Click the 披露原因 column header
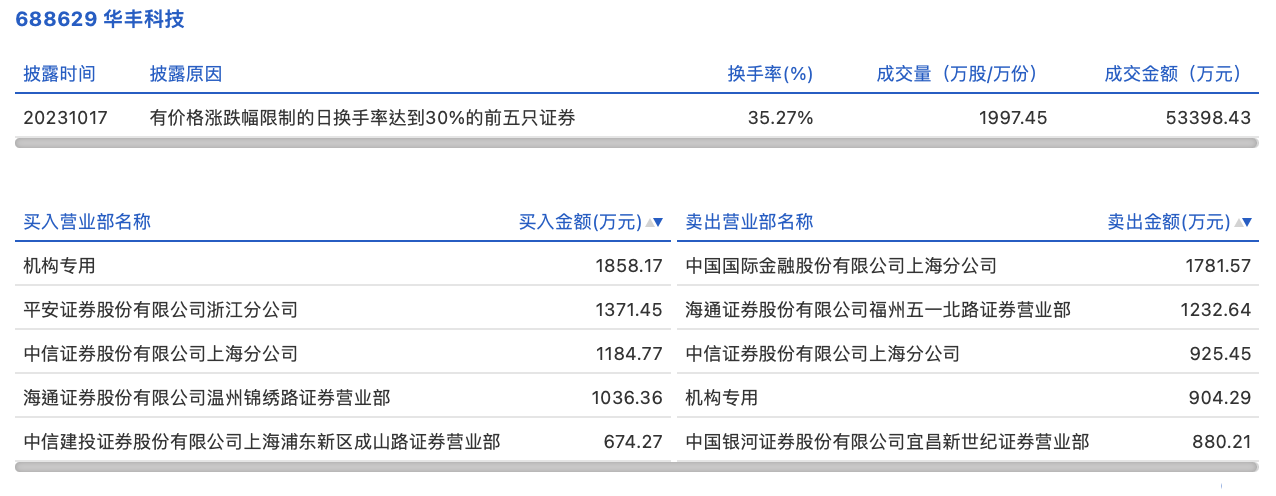Image resolution: width=1276 pixels, height=496 pixels. [186, 74]
